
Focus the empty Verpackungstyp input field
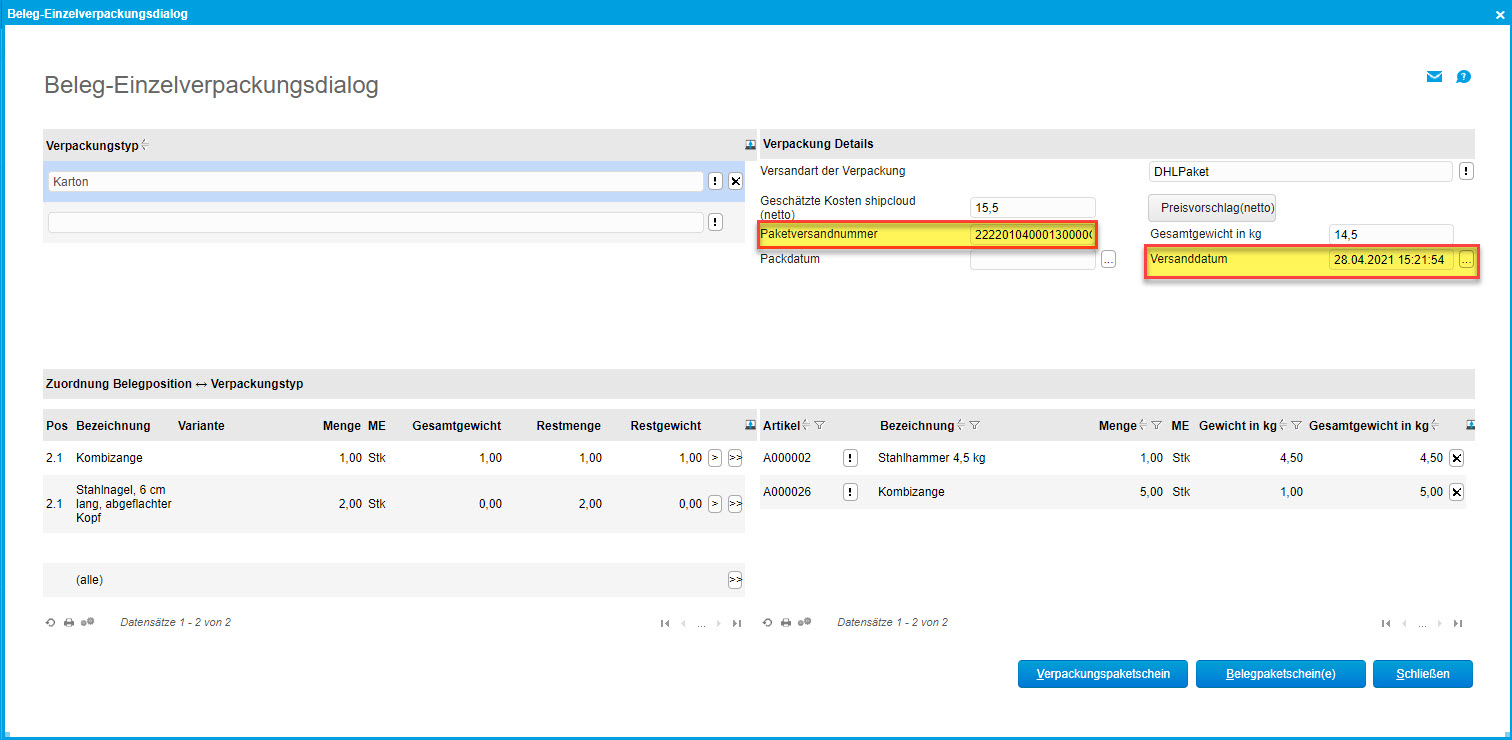[375, 222]
